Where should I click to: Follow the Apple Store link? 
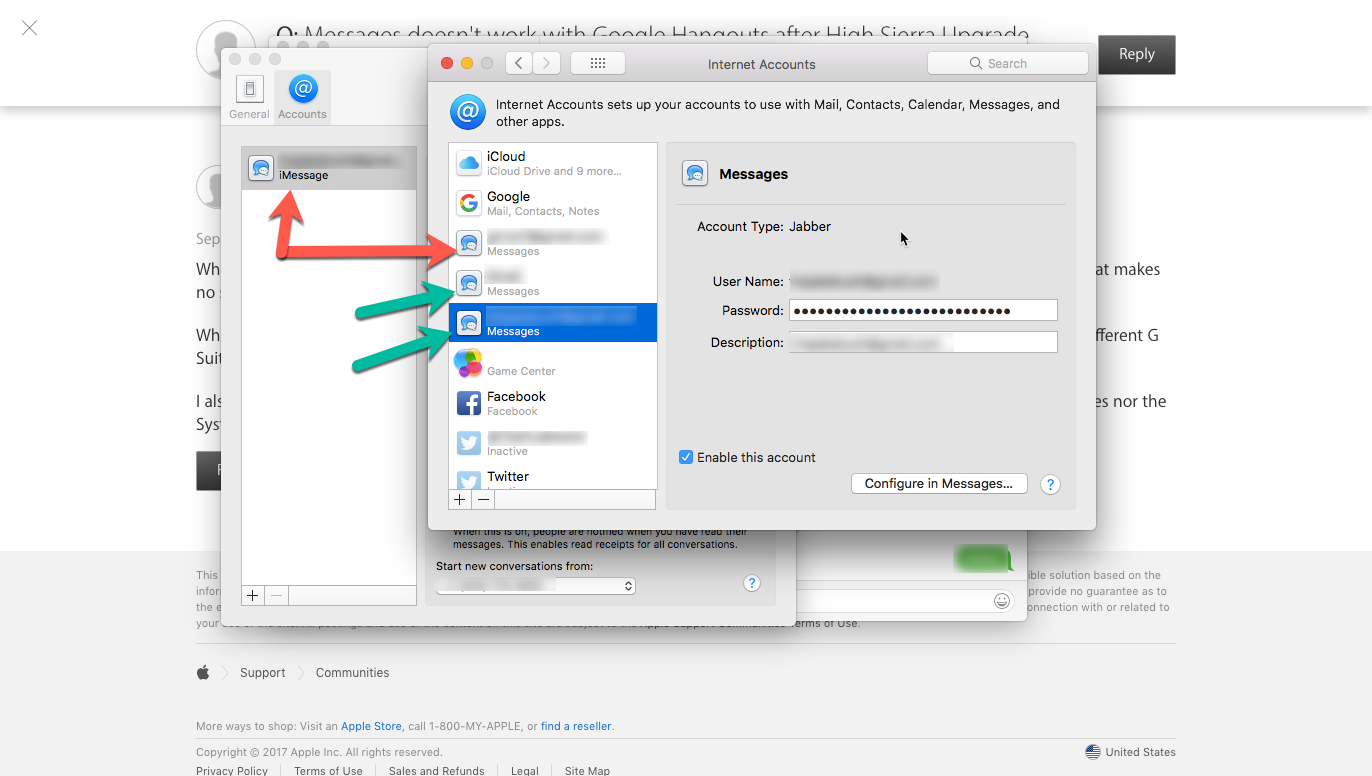[x=371, y=726]
